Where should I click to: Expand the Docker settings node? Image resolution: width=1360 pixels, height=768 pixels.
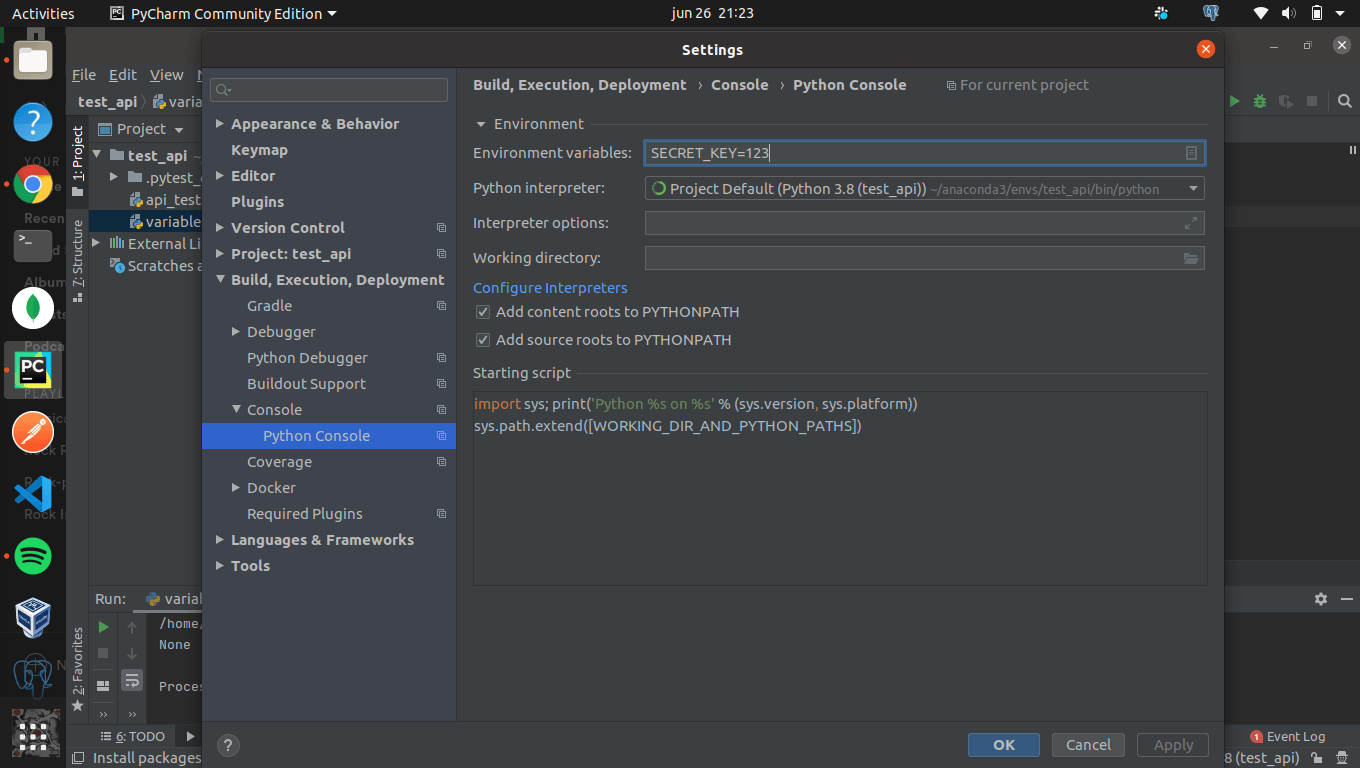click(x=236, y=488)
